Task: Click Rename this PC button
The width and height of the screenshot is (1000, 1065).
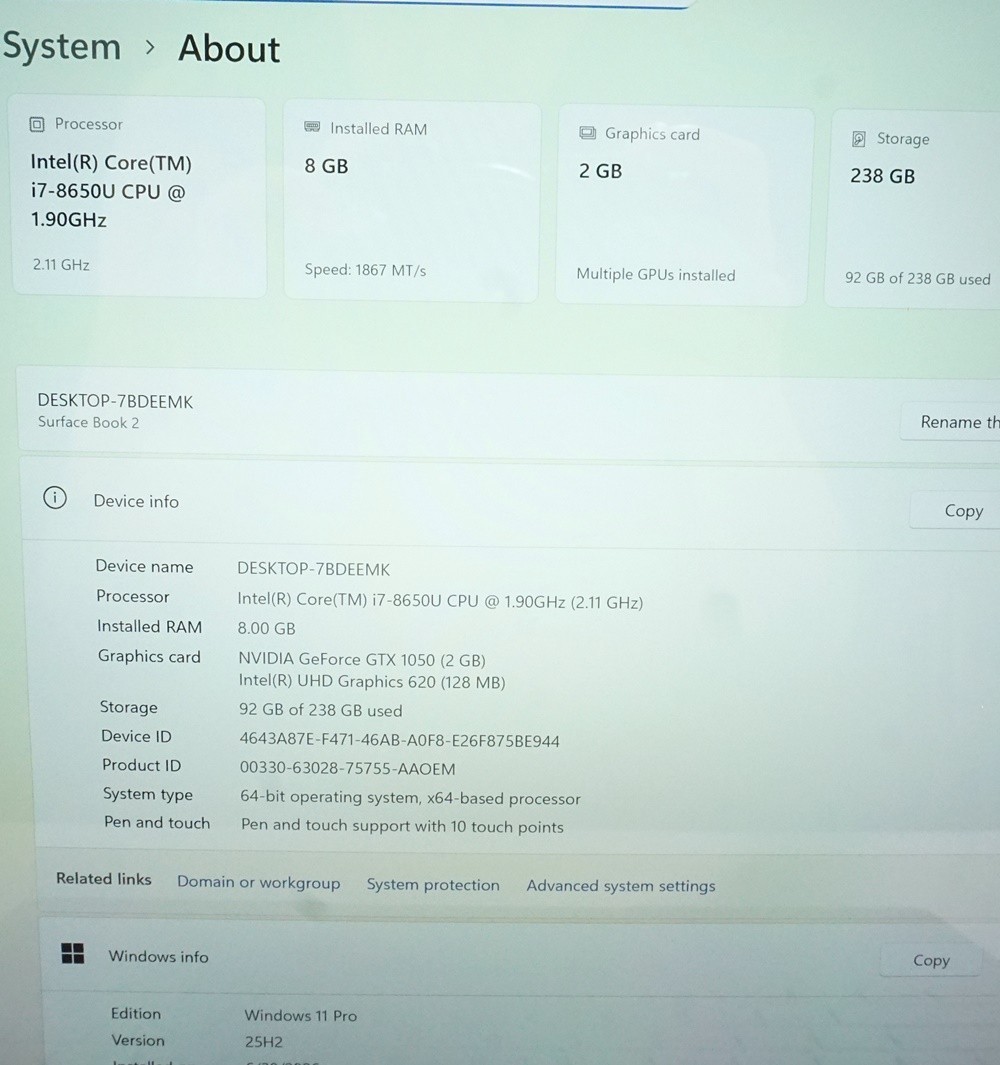Action: click(x=950, y=422)
